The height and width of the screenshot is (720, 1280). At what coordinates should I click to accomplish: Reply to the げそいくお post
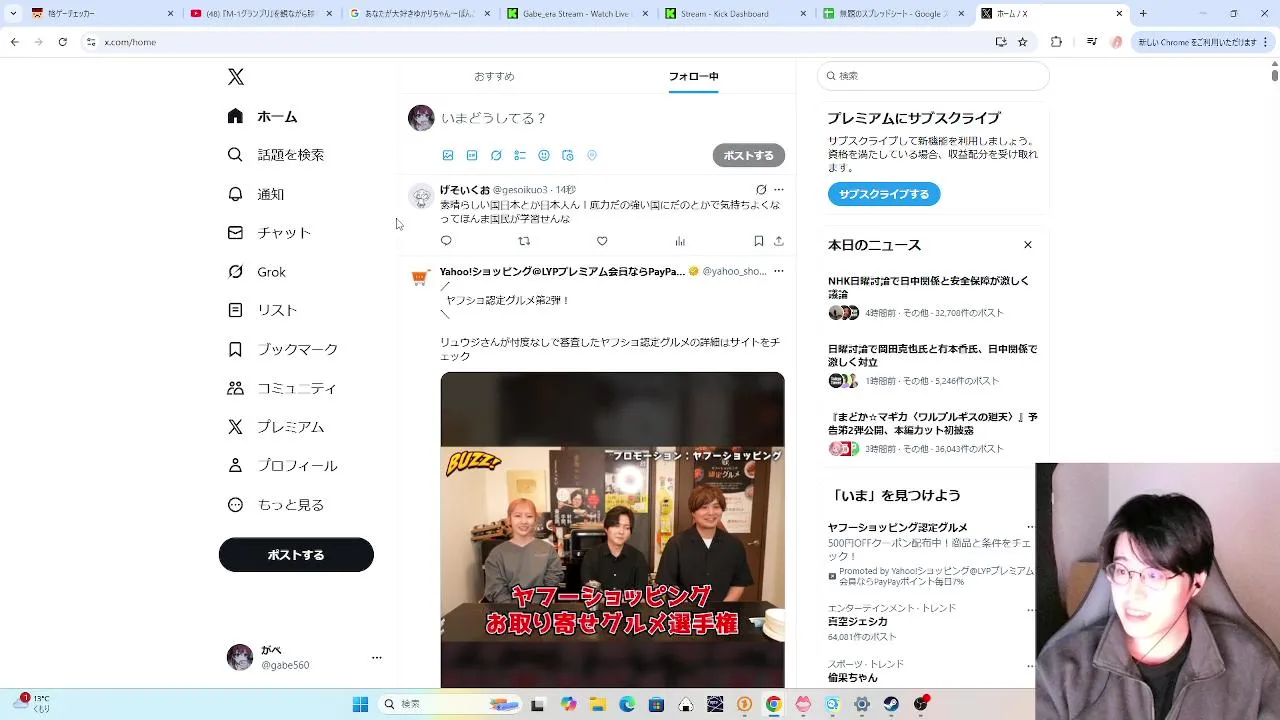[446, 241]
